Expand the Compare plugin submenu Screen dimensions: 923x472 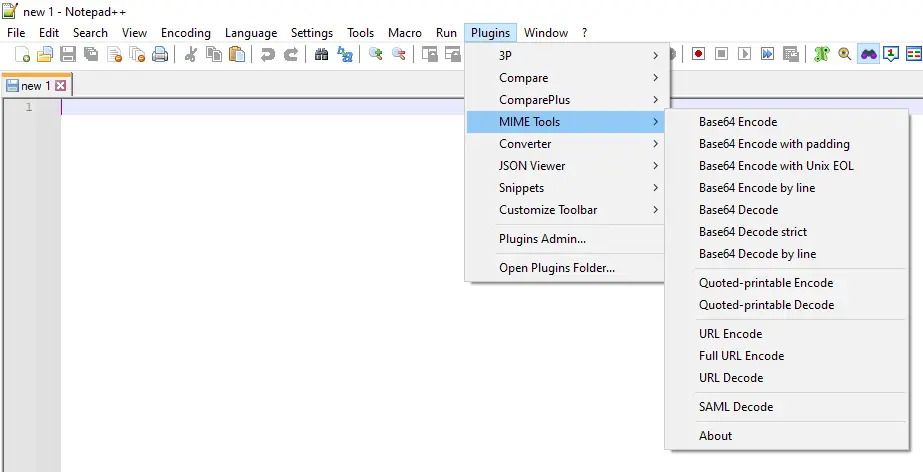coord(567,78)
